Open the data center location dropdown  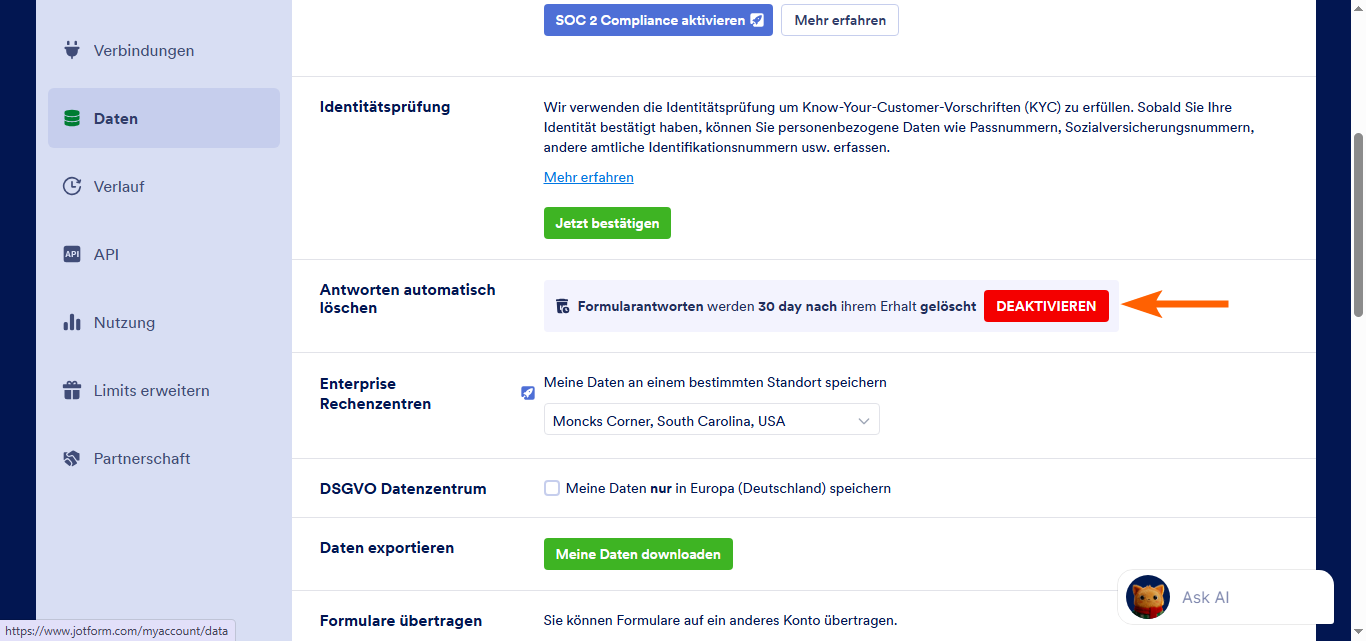click(x=711, y=419)
